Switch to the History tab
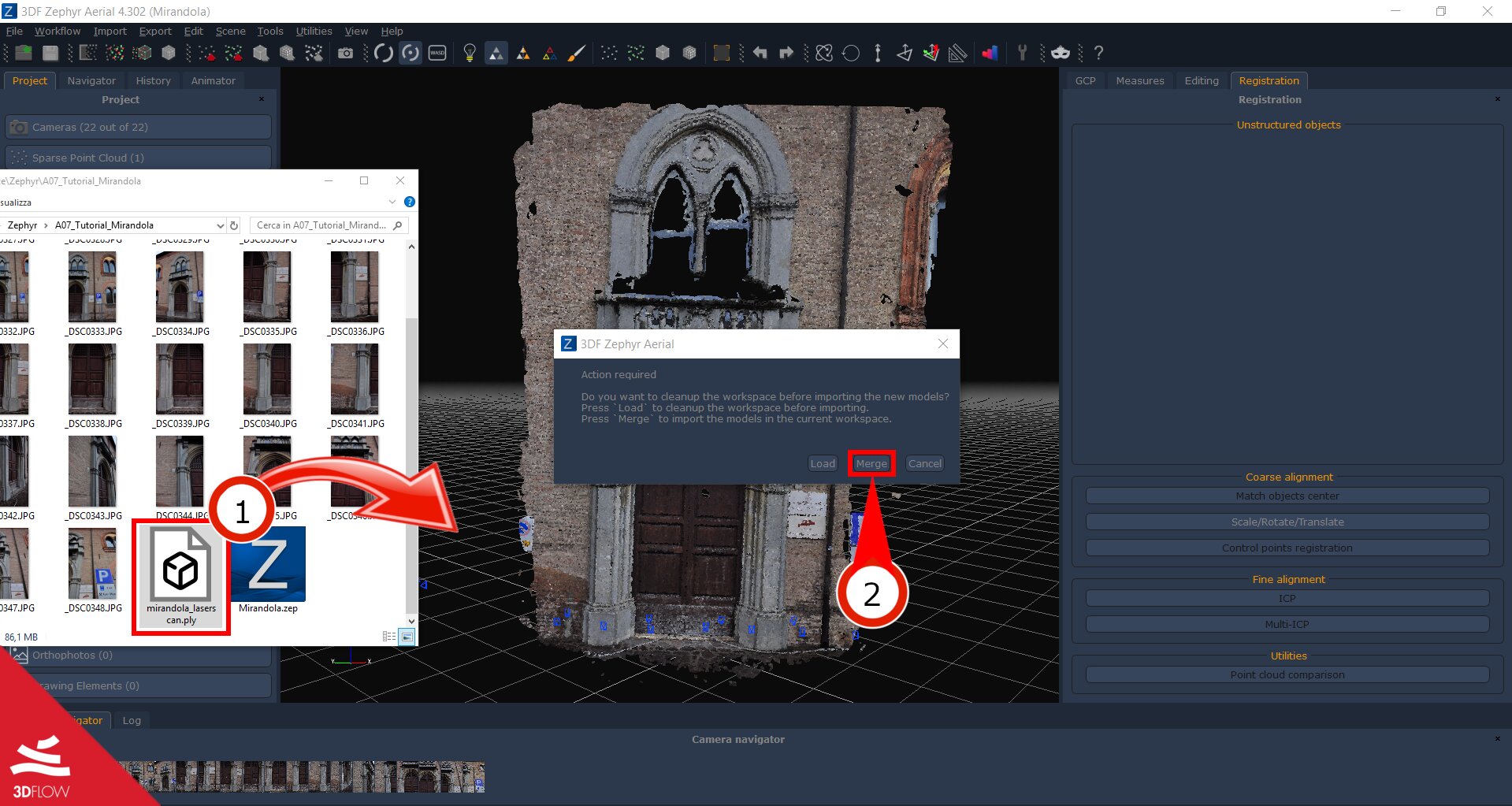This screenshot has width=1512, height=806. pyautogui.click(x=153, y=80)
